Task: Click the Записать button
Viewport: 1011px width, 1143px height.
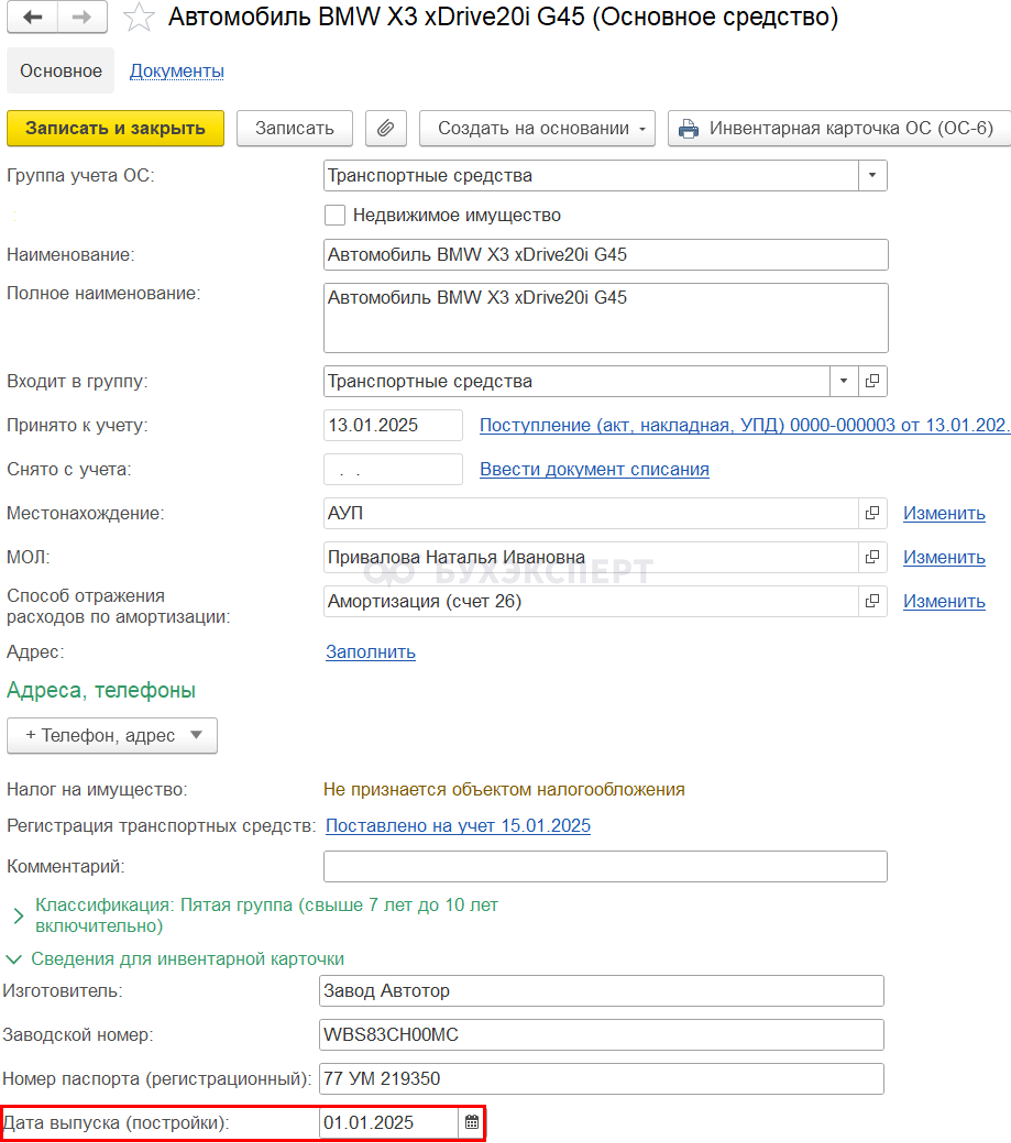Action: pos(294,128)
